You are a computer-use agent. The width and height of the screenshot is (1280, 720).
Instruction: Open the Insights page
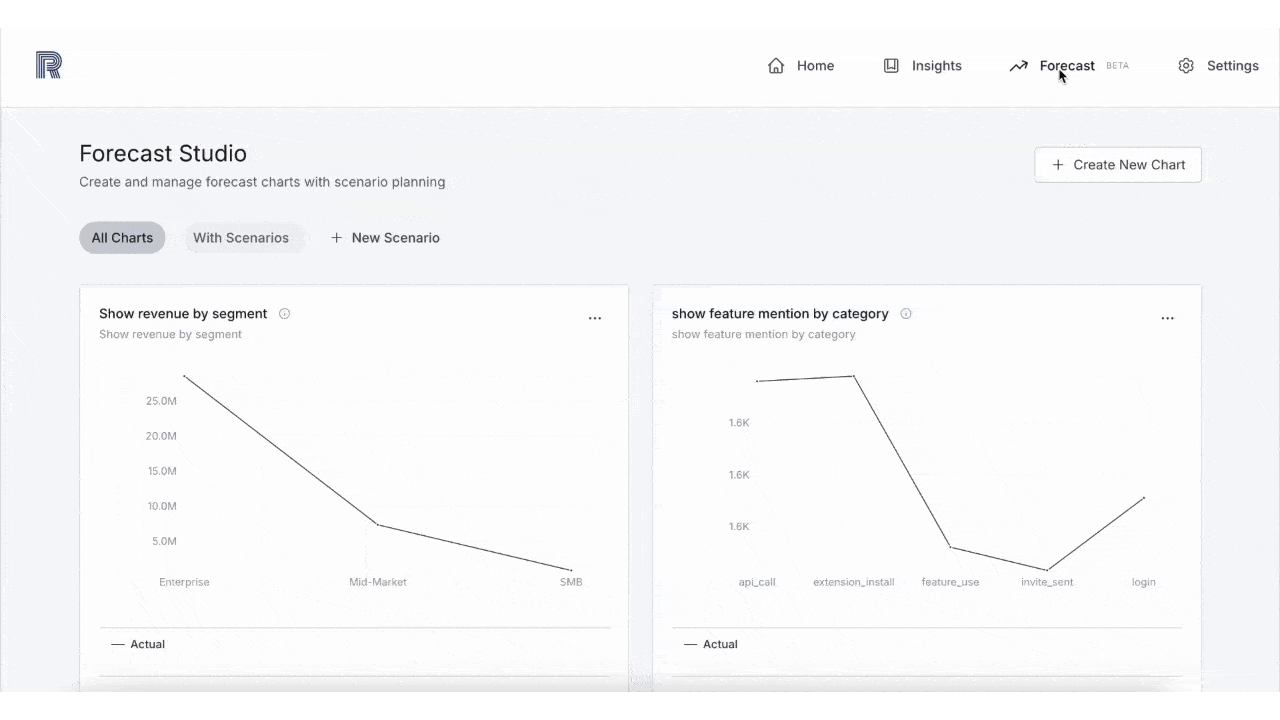coord(936,66)
